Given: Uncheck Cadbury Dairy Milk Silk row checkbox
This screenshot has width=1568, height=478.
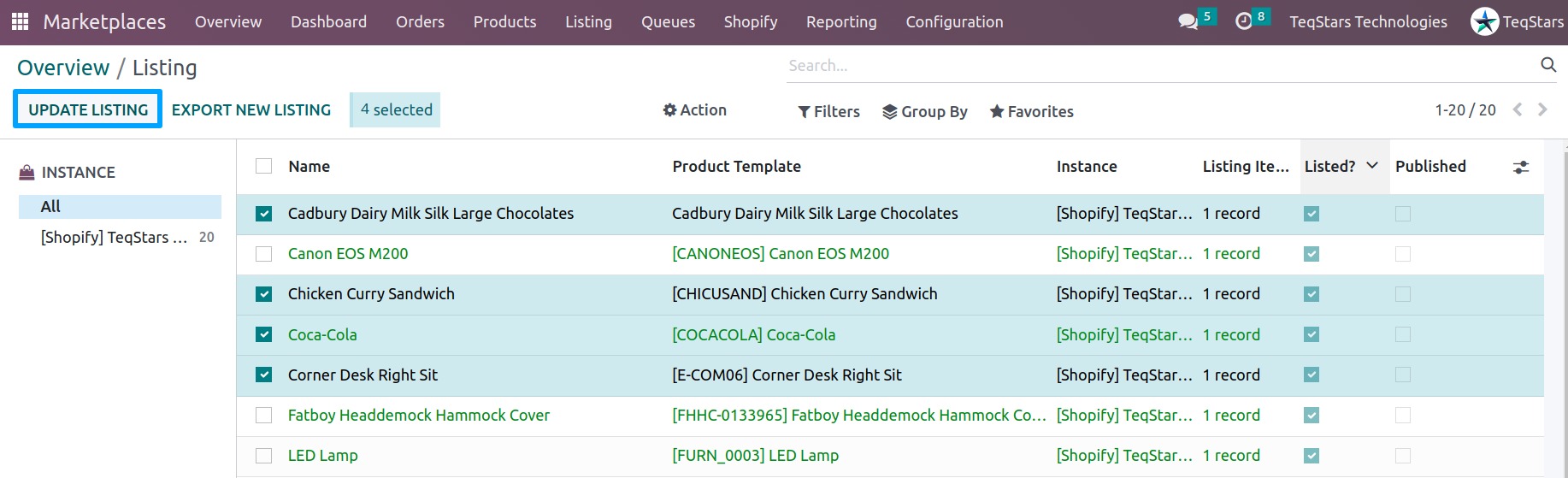Looking at the screenshot, I should coord(263,214).
